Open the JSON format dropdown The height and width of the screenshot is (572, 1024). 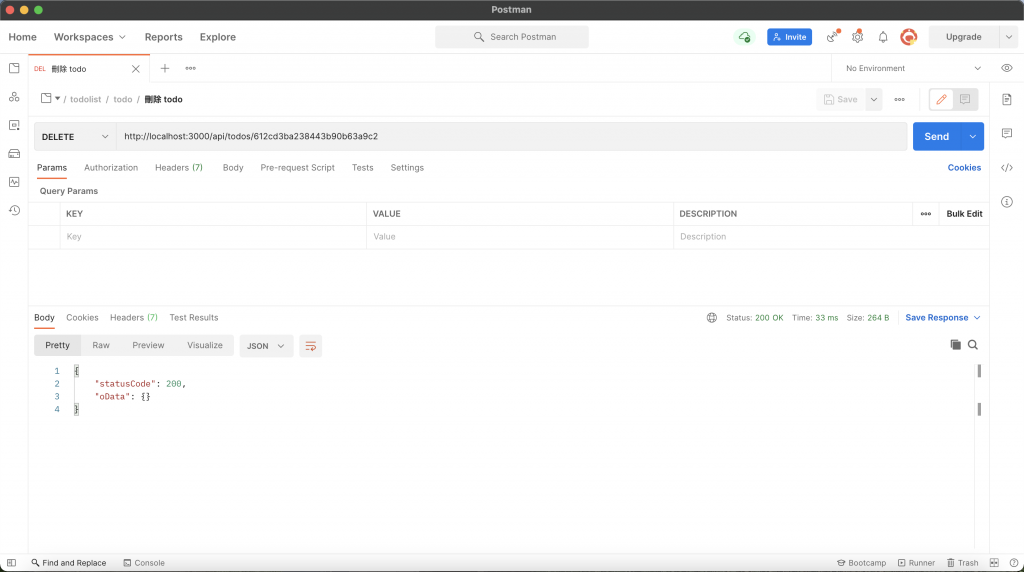pos(266,345)
